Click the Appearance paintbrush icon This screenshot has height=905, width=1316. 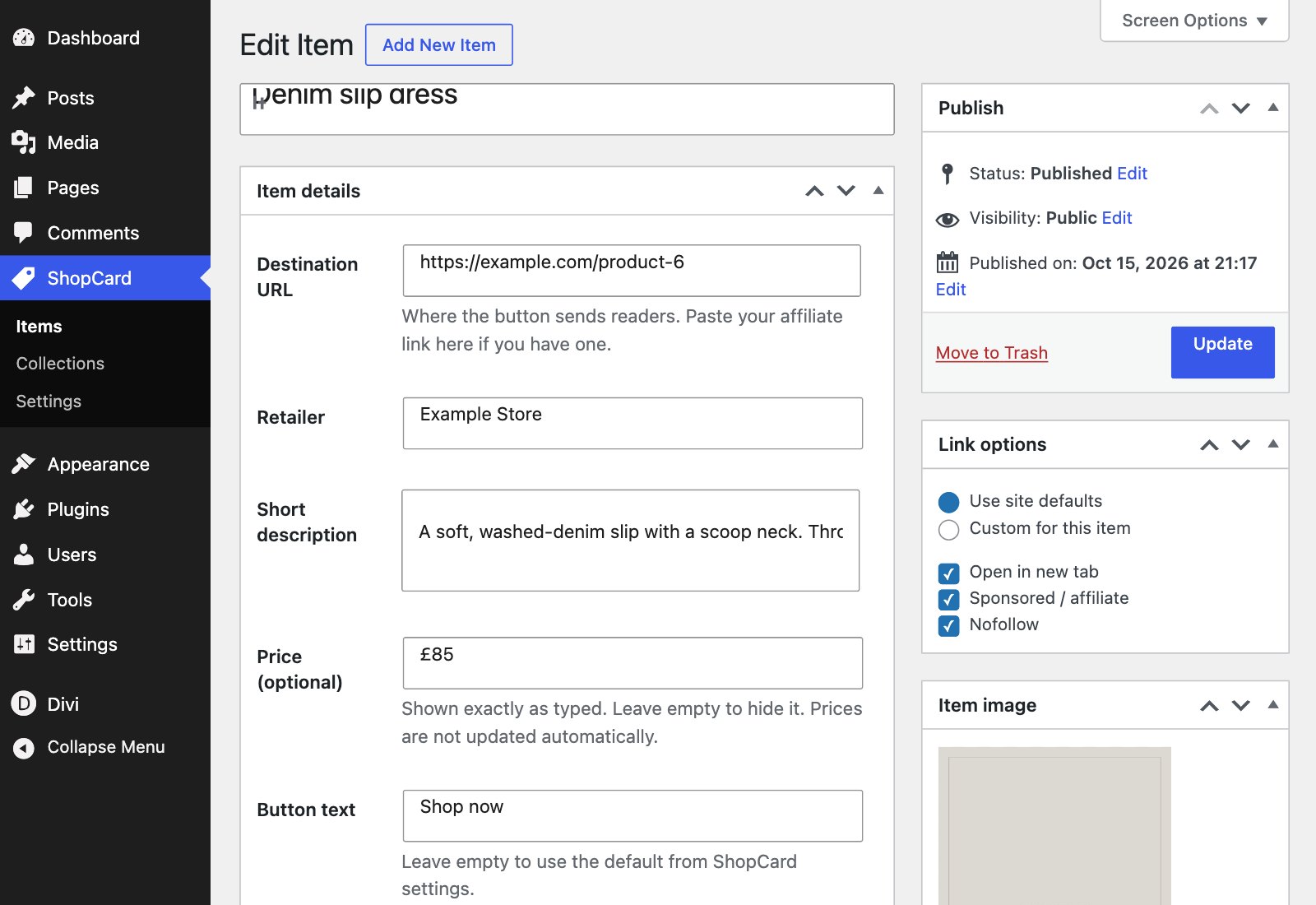pos(24,464)
